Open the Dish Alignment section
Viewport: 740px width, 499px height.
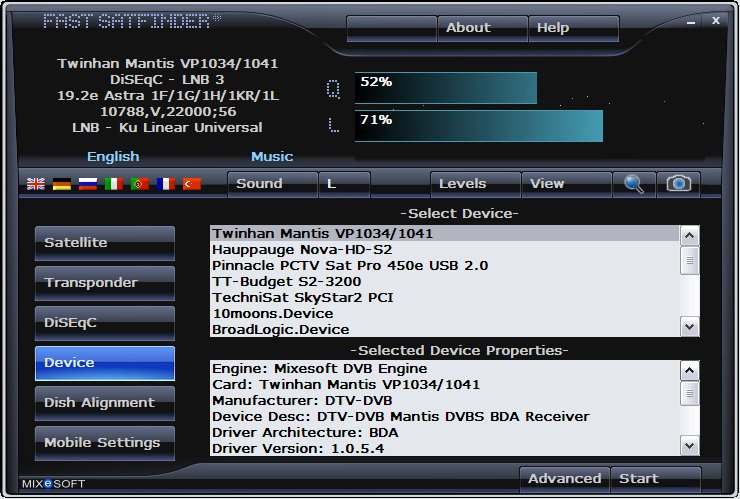[105, 403]
